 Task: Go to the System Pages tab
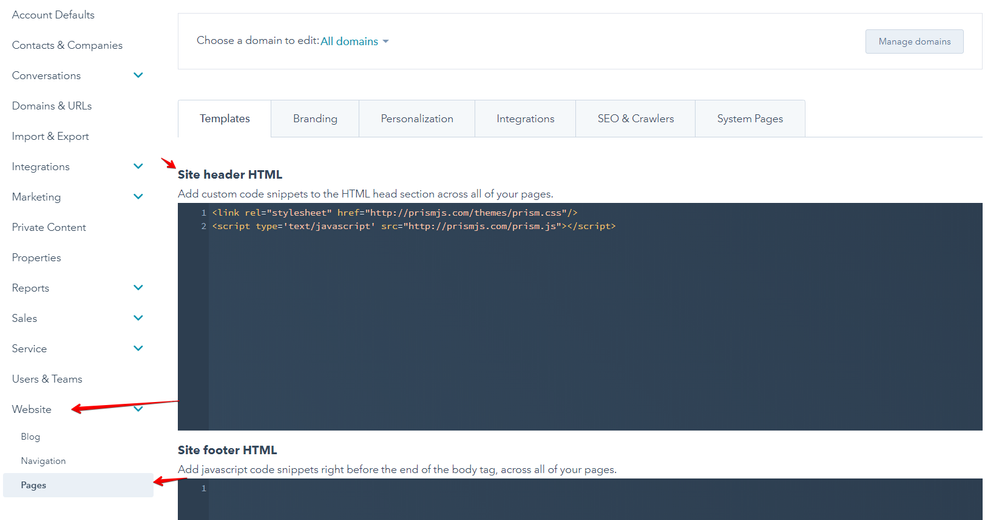[749, 119]
